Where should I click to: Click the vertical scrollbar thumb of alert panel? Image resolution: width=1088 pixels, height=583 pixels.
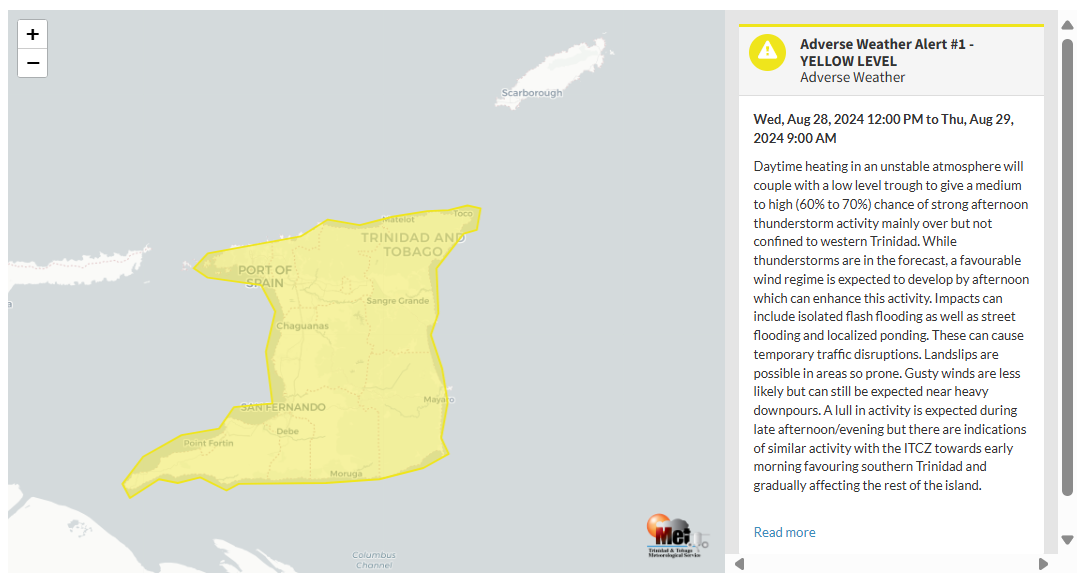click(1067, 267)
